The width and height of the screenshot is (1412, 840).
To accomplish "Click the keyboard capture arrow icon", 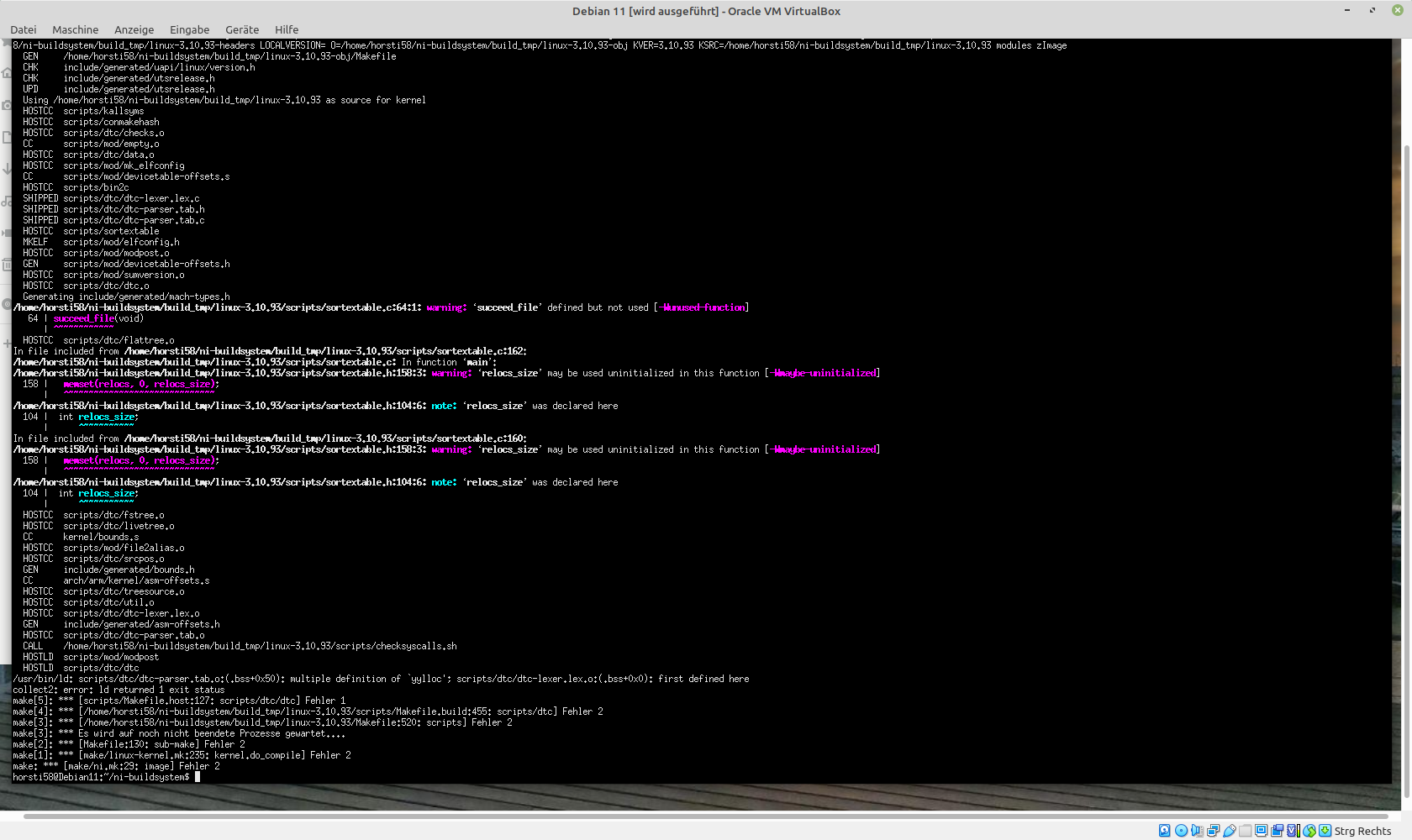I will coord(1325,831).
